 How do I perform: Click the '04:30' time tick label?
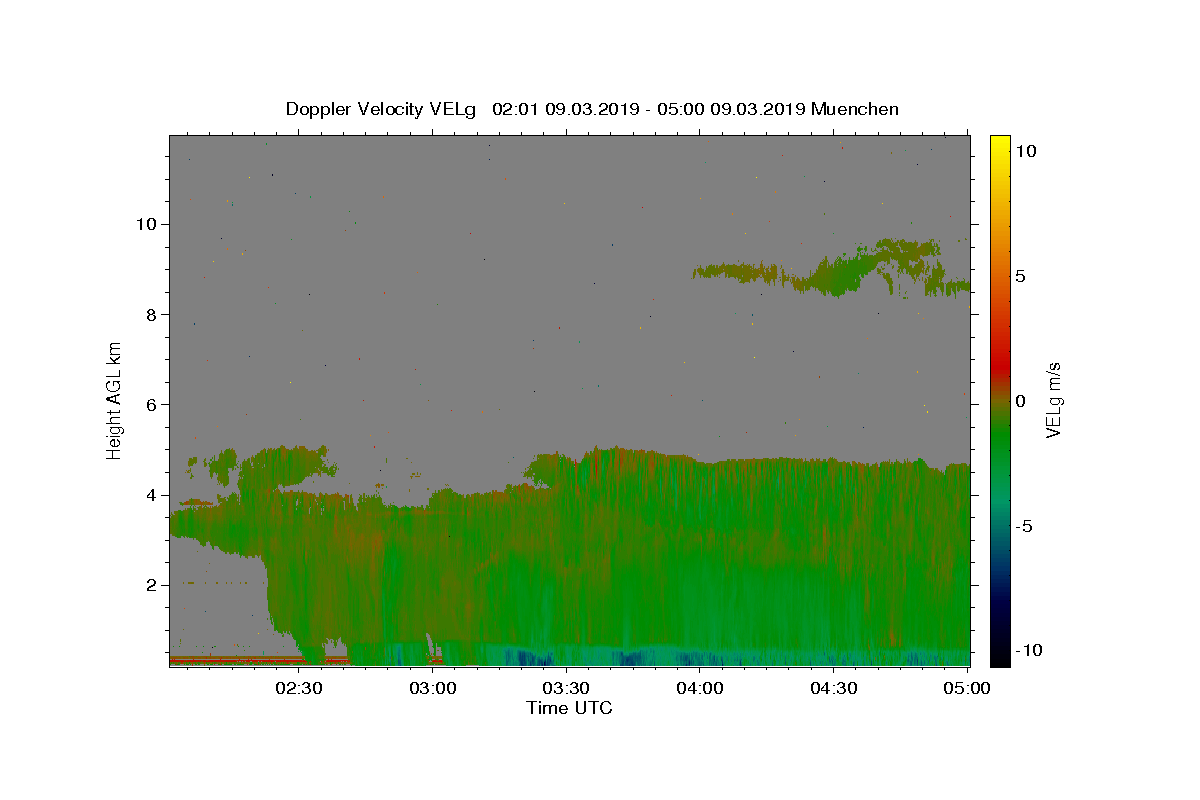(x=833, y=688)
